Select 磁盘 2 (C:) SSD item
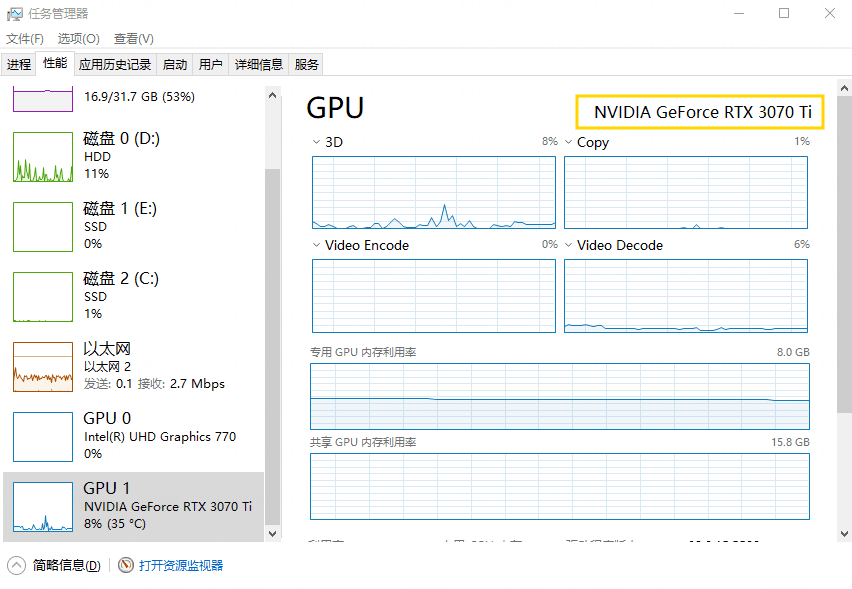This screenshot has height=589, width=852. (134, 297)
